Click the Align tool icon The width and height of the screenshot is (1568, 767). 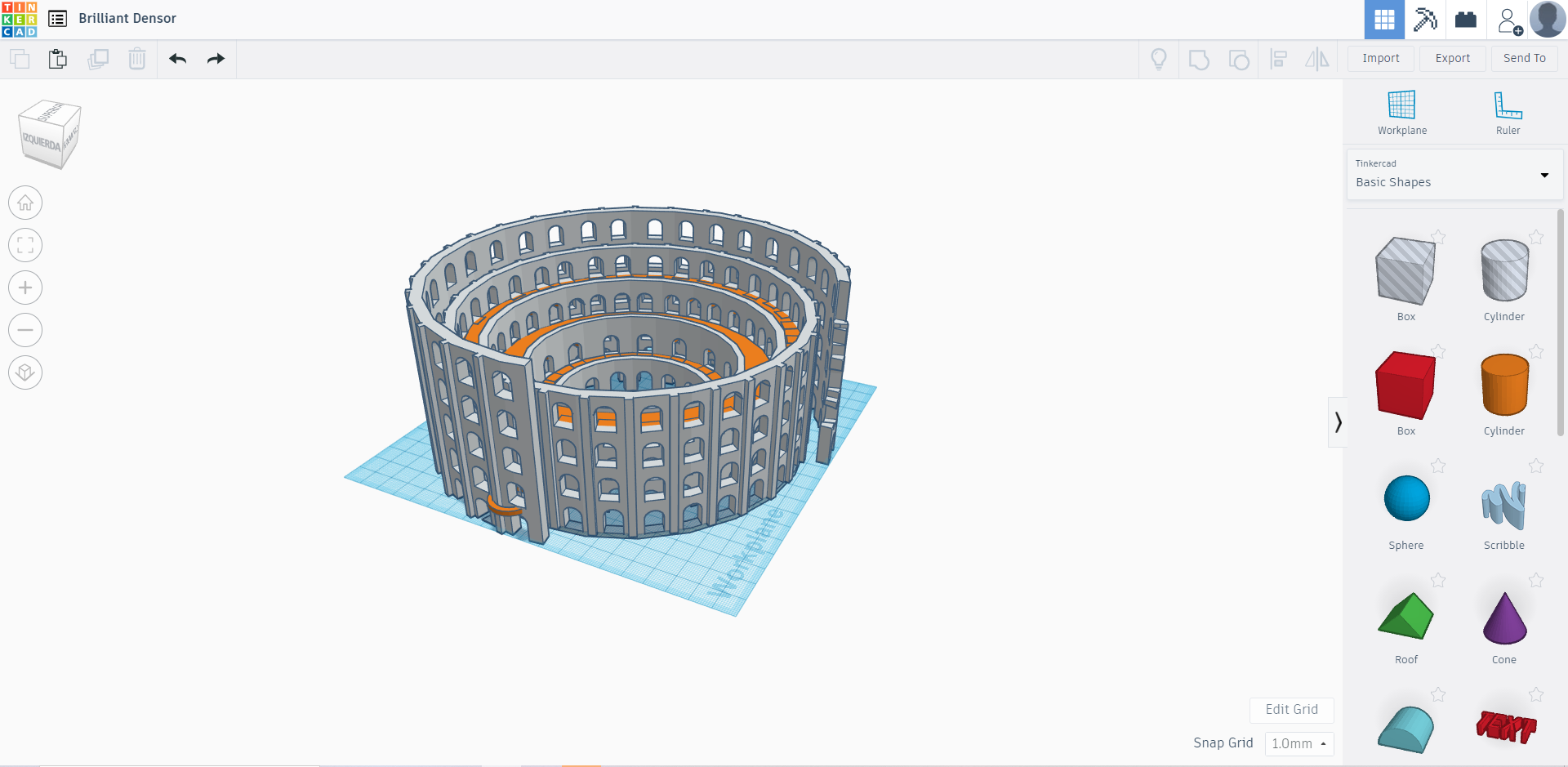[x=1279, y=59]
